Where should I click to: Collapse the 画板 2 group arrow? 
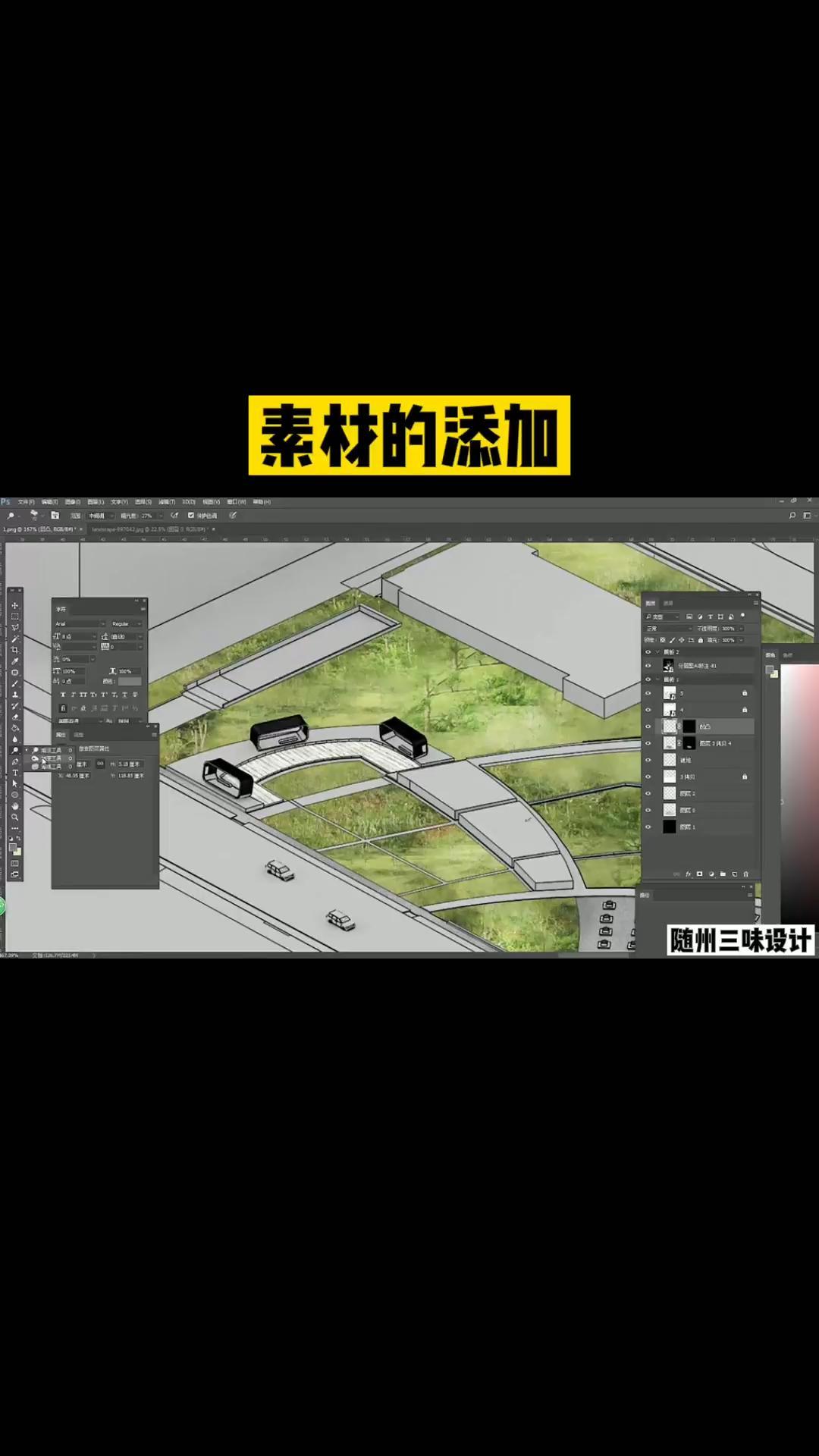click(x=657, y=652)
